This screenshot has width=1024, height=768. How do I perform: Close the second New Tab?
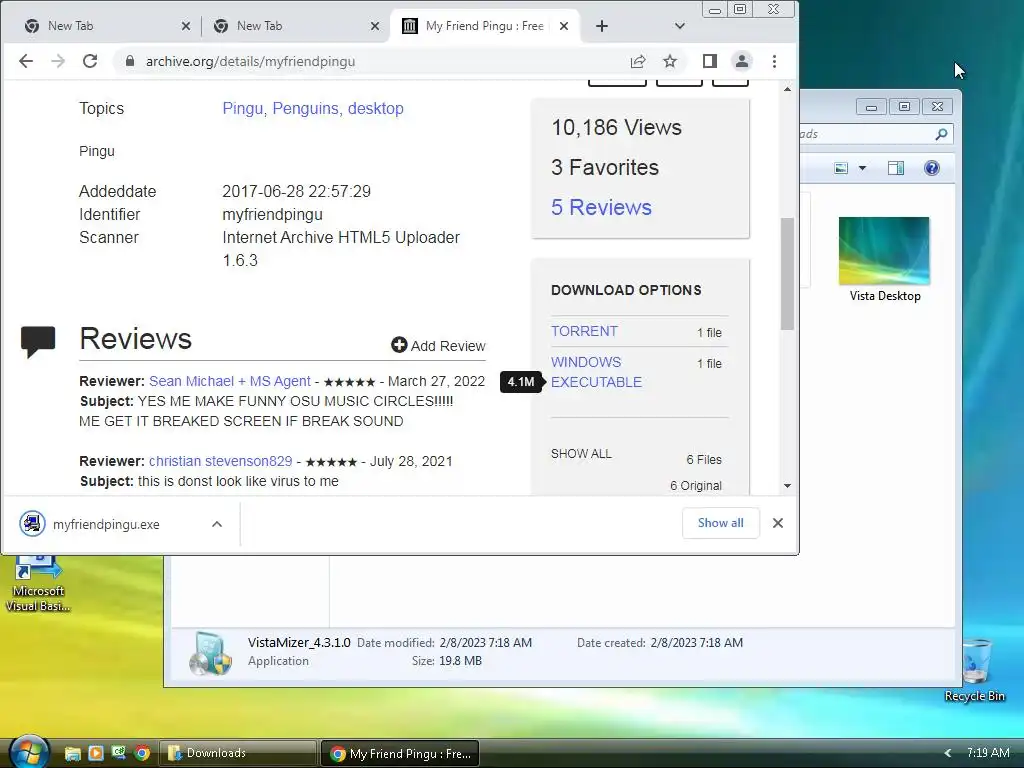375,26
